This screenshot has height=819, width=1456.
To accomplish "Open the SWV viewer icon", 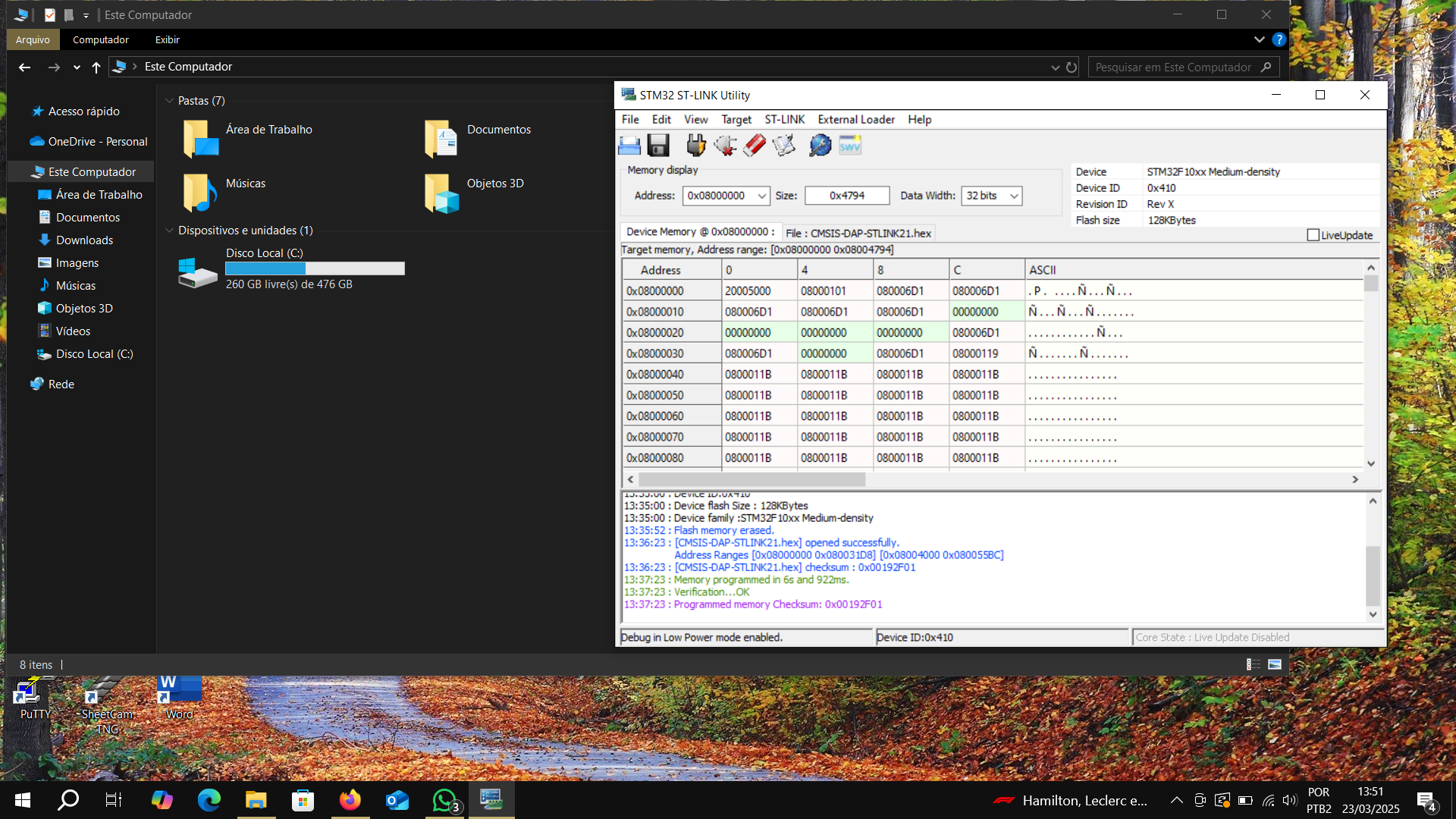I will (849, 145).
